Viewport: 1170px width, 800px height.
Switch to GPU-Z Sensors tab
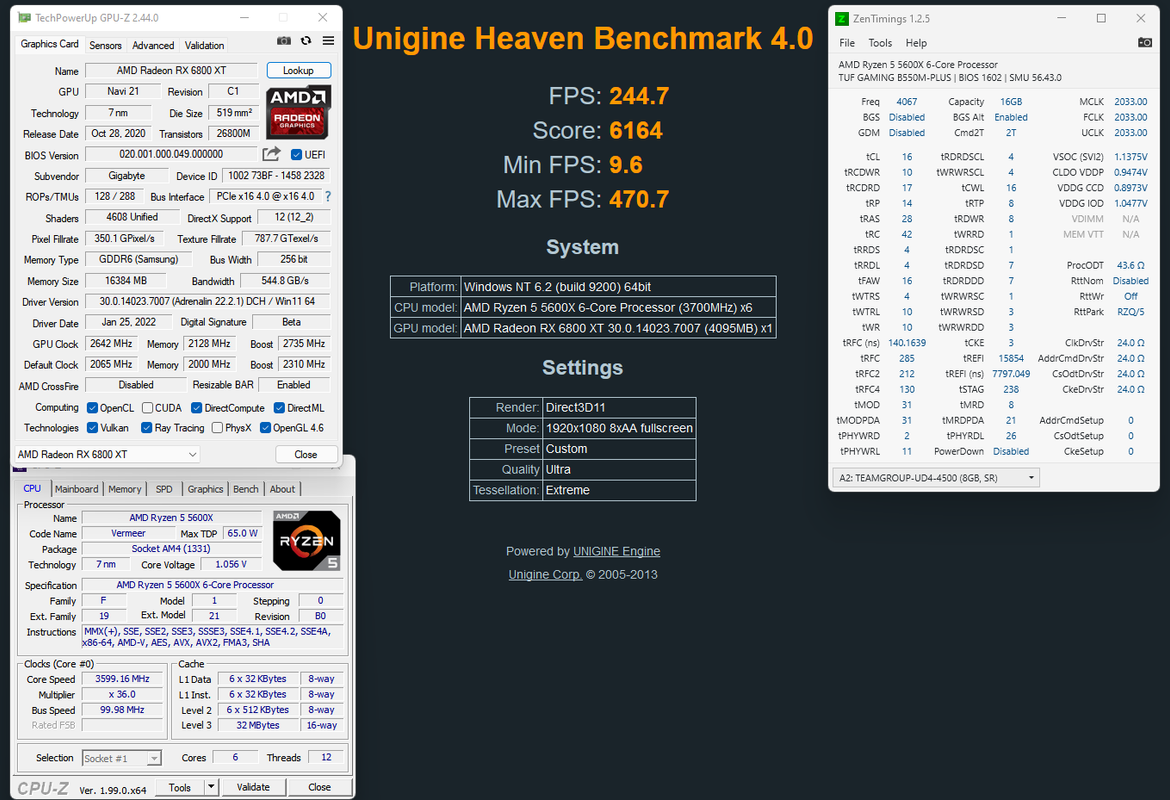coord(105,46)
